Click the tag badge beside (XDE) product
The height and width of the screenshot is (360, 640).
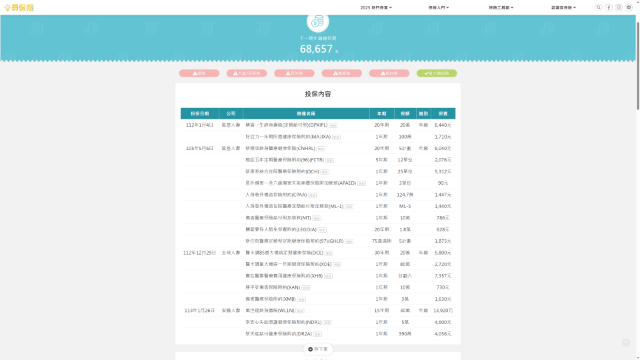[x=337, y=264]
